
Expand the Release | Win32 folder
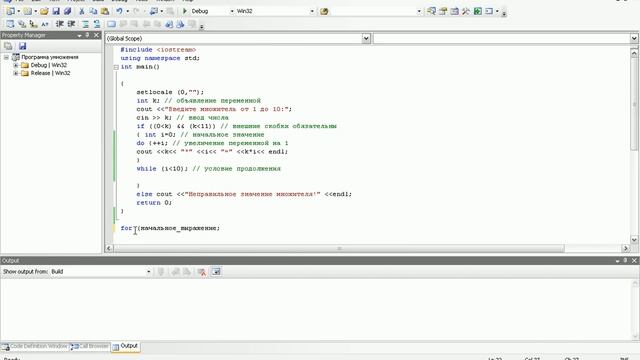[16, 73]
